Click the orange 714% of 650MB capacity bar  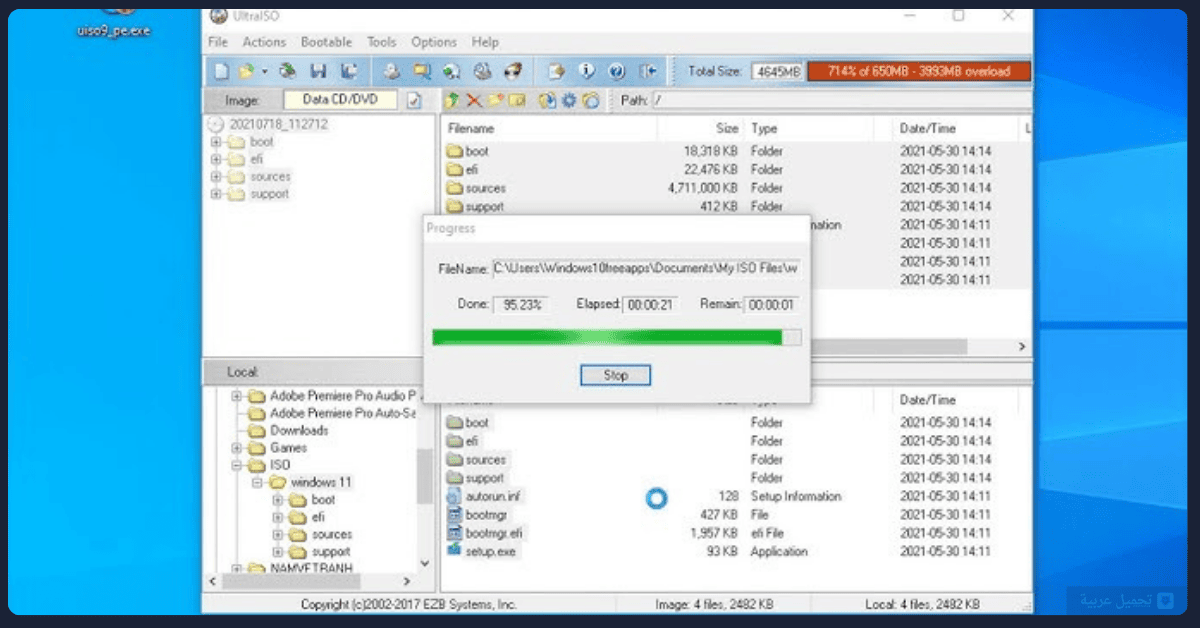click(x=918, y=71)
